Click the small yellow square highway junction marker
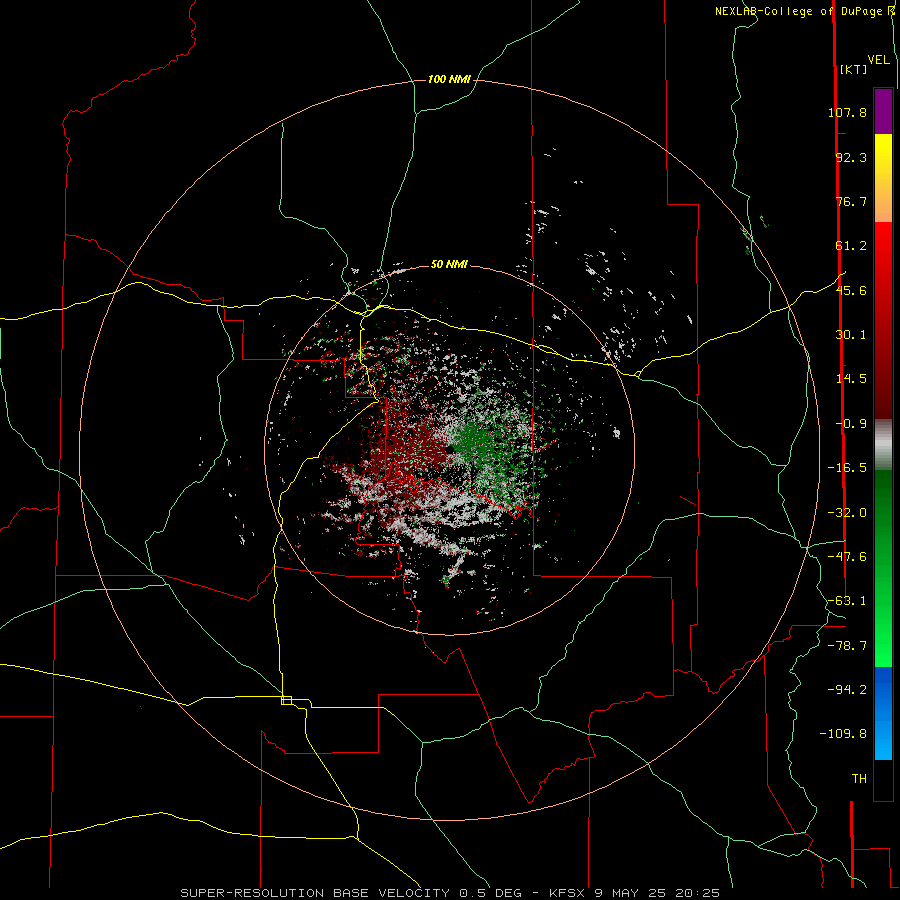The width and height of the screenshot is (900, 900). tap(286, 700)
